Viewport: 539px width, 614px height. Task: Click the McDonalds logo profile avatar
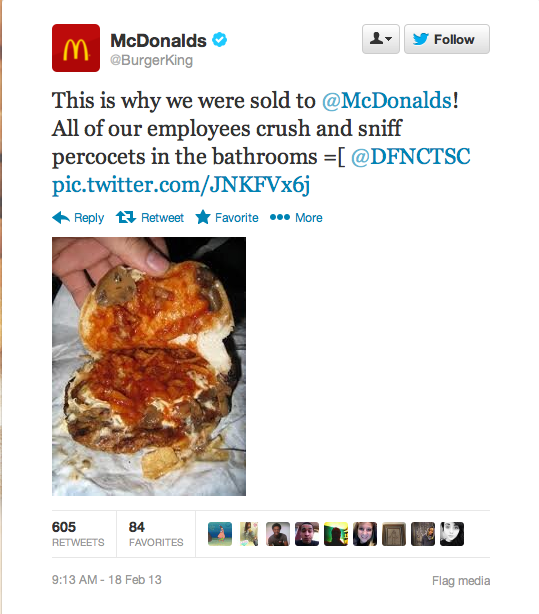coord(76,48)
